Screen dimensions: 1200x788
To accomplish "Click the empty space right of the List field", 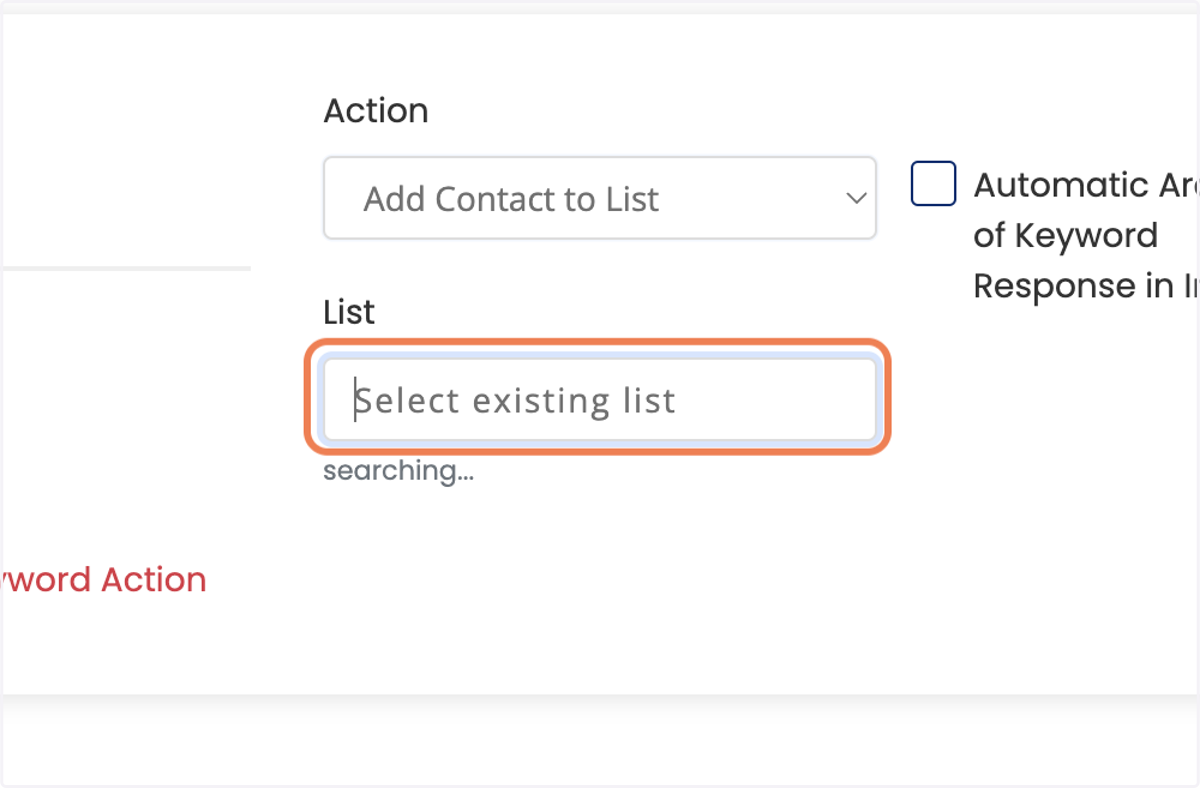I will (x=1040, y=400).
